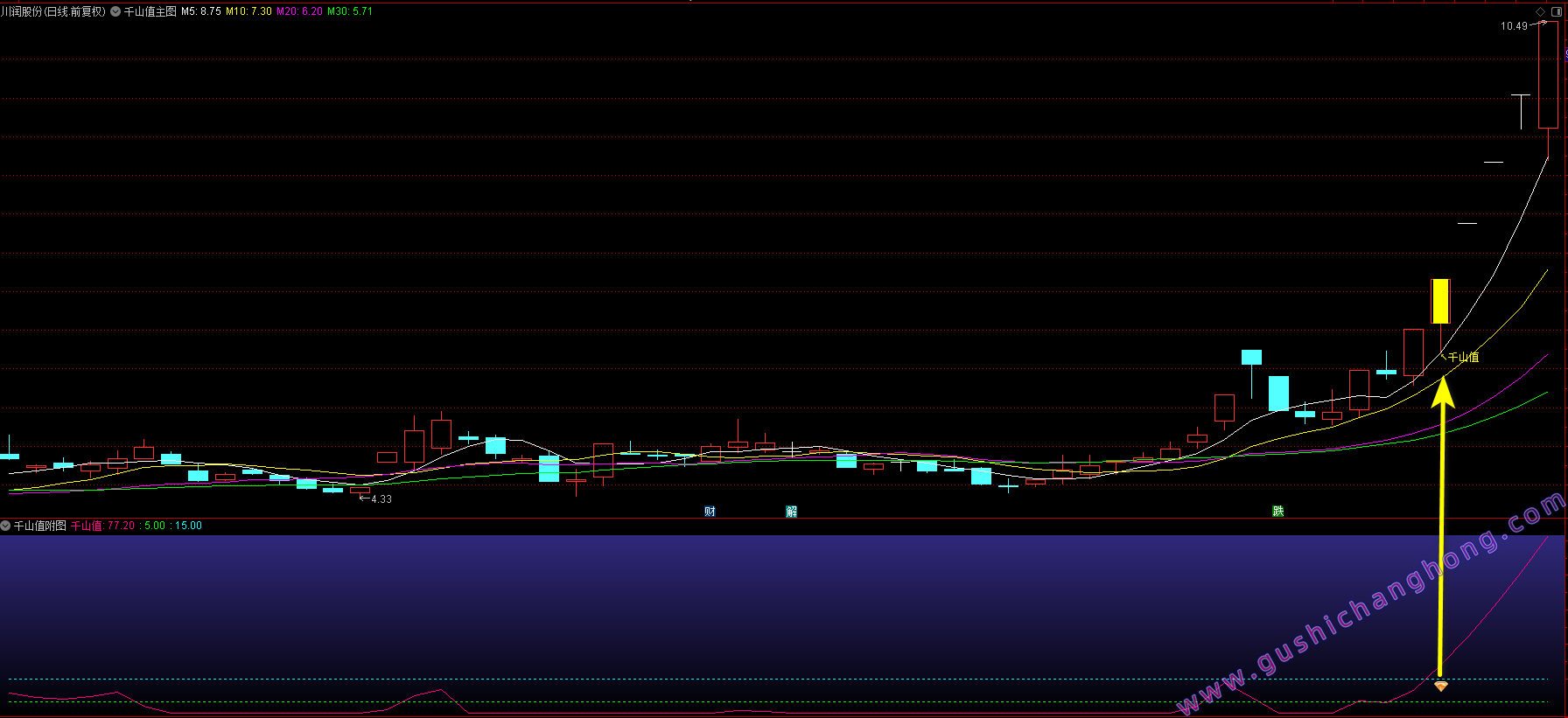Image resolution: width=1568 pixels, height=718 pixels.
Task: Click the orange diamond signal marker in sub-chart
Action: [x=1440, y=687]
